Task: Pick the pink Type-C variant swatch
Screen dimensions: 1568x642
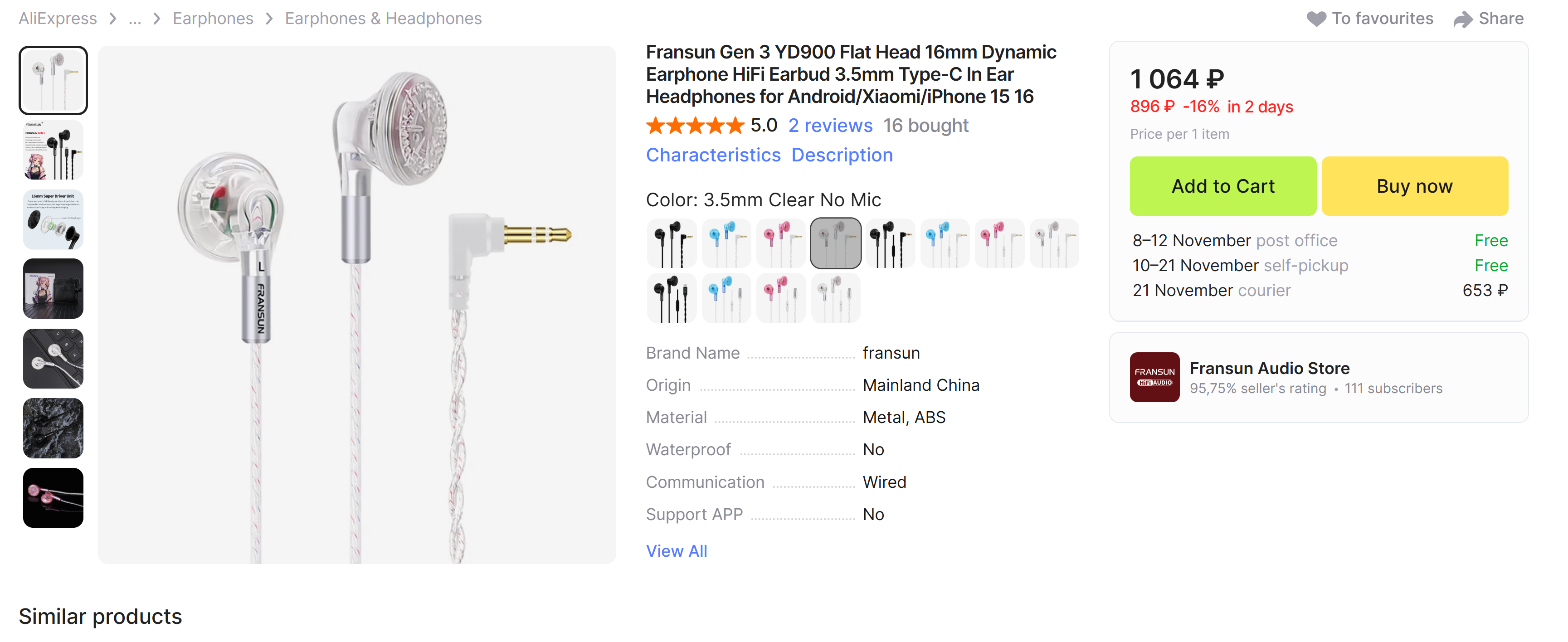Action: (x=780, y=298)
